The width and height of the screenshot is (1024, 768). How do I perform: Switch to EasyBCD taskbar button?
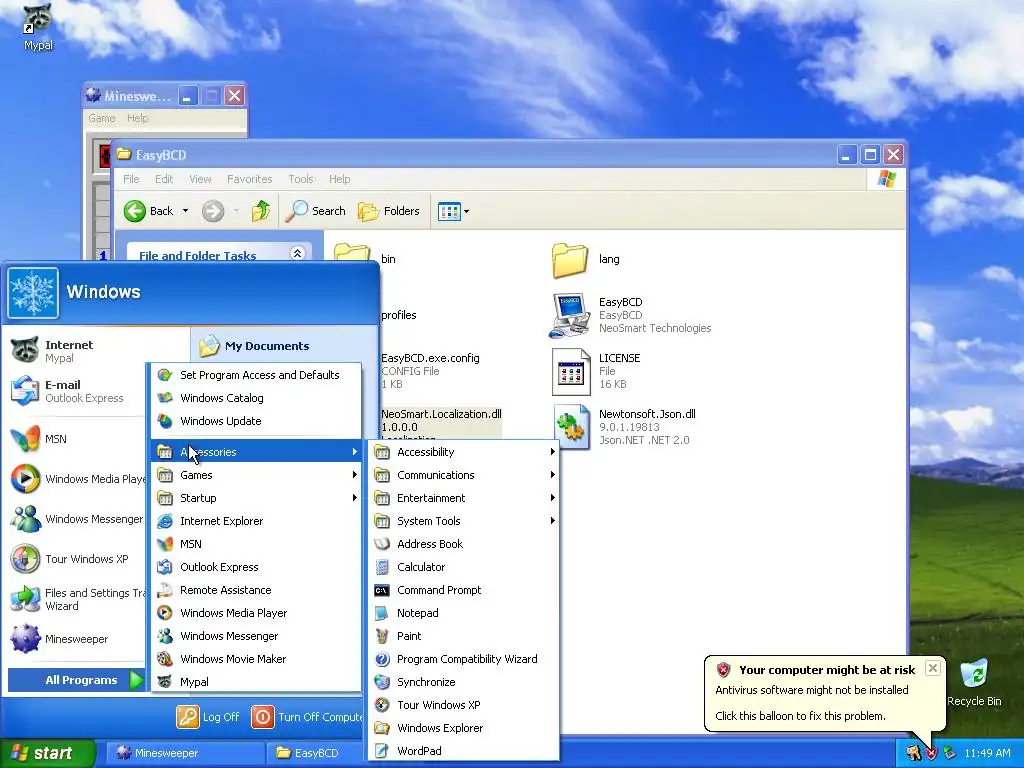point(315,753)
